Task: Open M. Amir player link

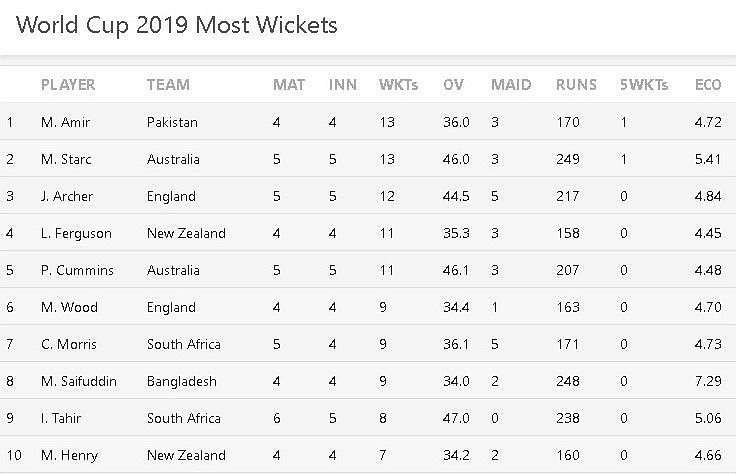Action: point(65,122)
